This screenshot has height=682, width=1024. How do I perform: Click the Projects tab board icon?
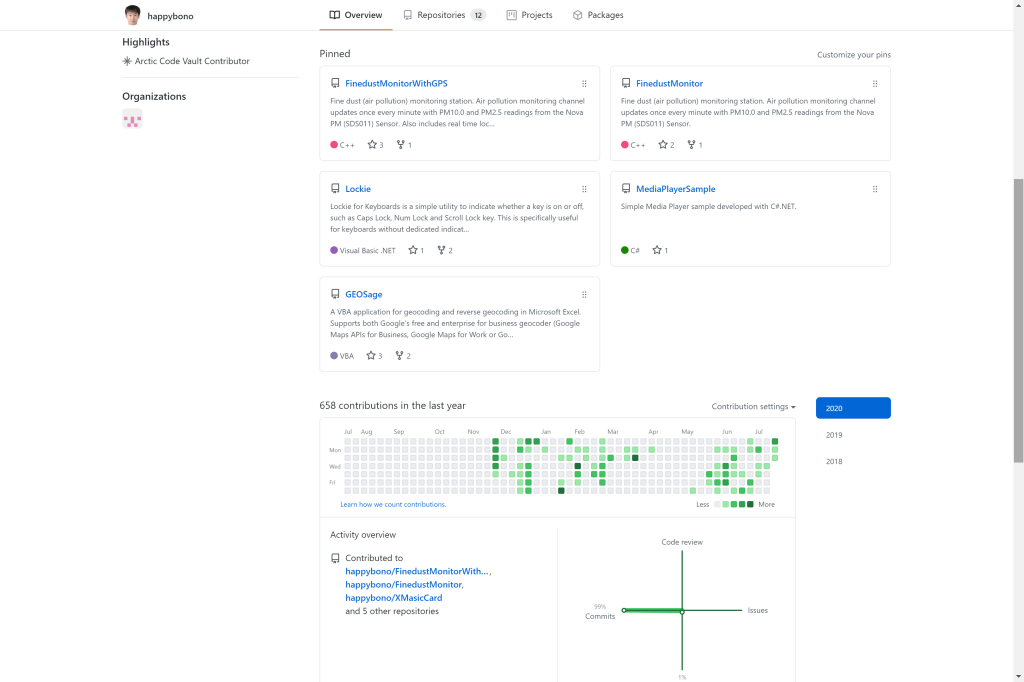click(x=511, y=15)
